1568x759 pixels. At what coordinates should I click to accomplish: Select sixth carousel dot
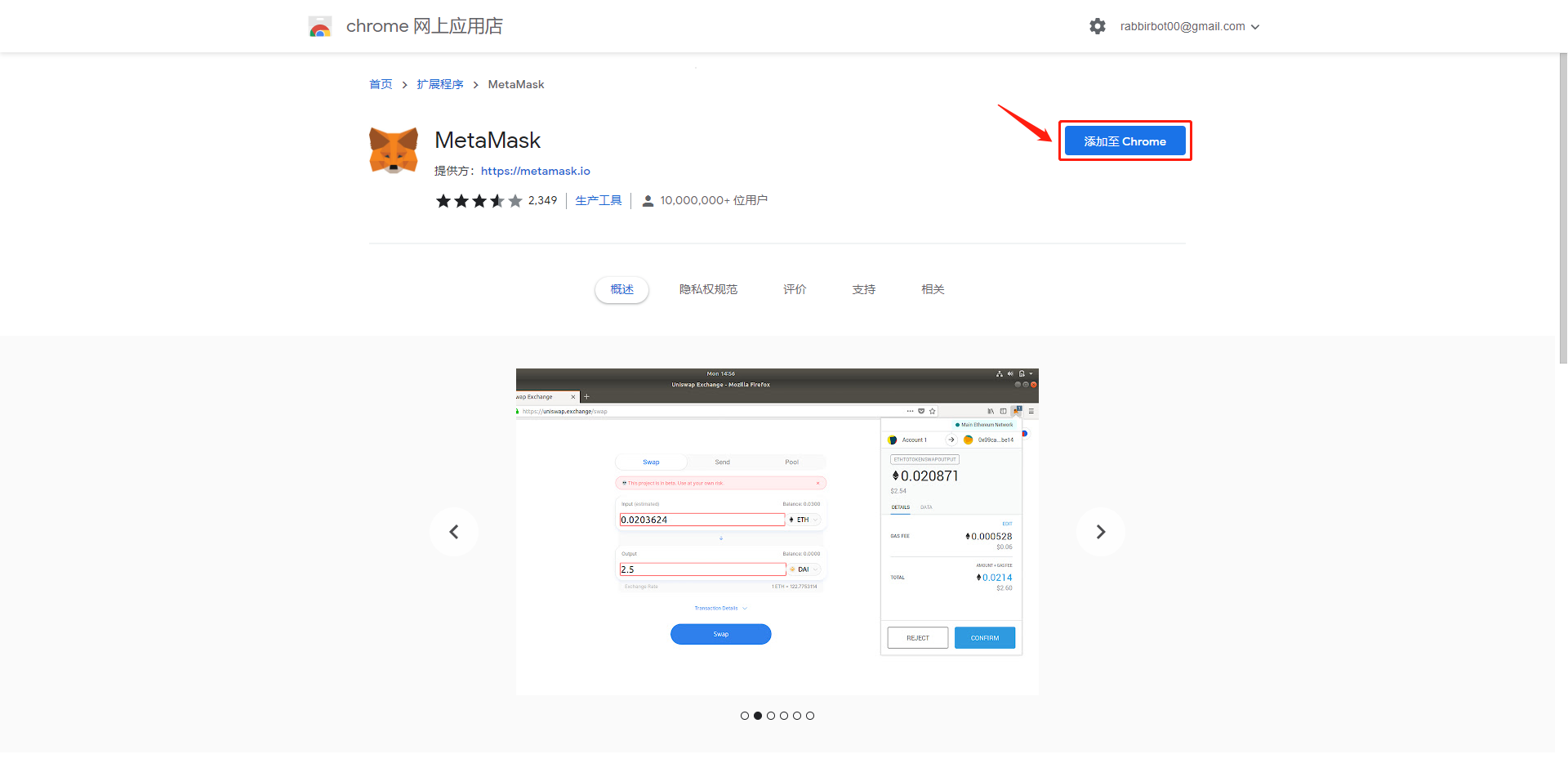(x=810, y=716)
